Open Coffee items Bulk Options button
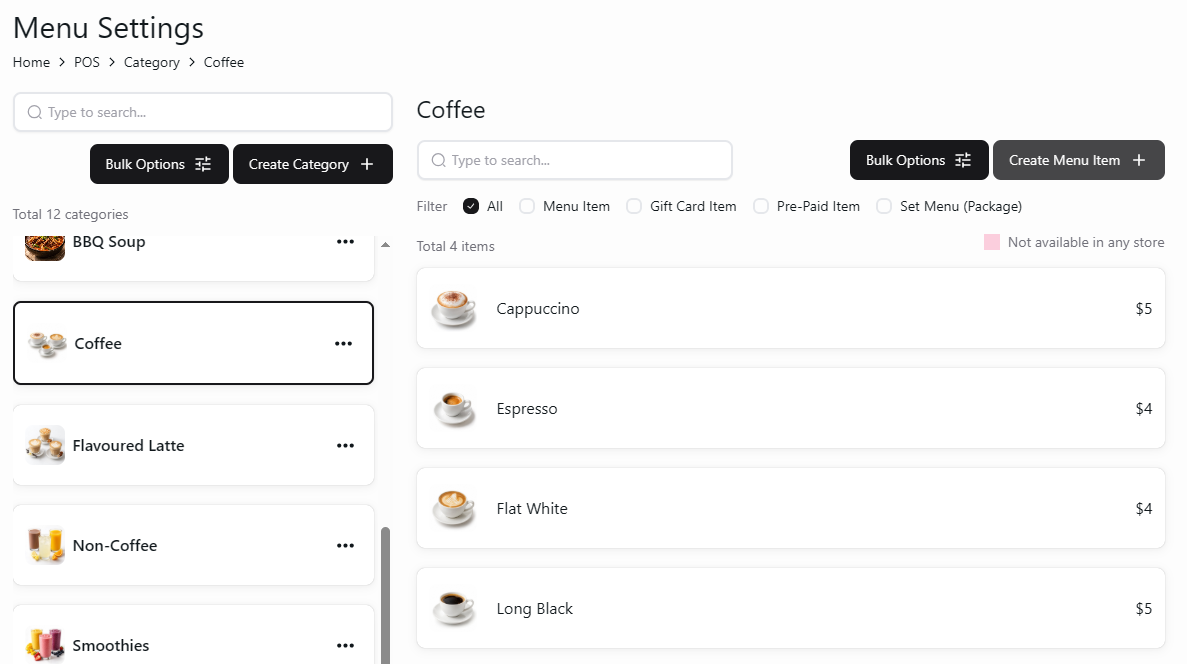 coord(919,160)
